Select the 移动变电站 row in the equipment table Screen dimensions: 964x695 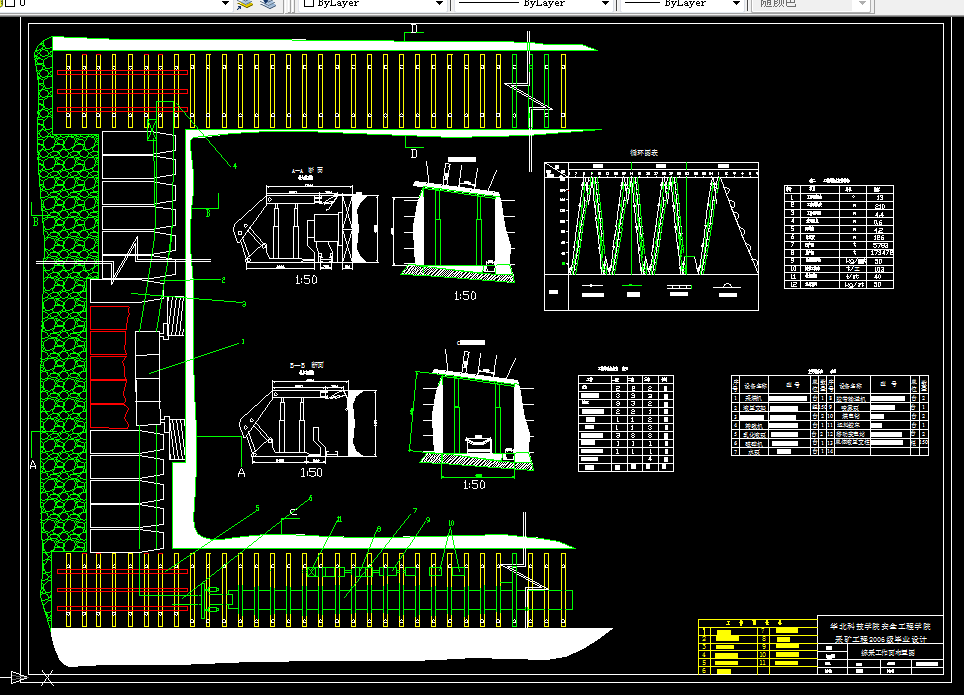[875, 434]
